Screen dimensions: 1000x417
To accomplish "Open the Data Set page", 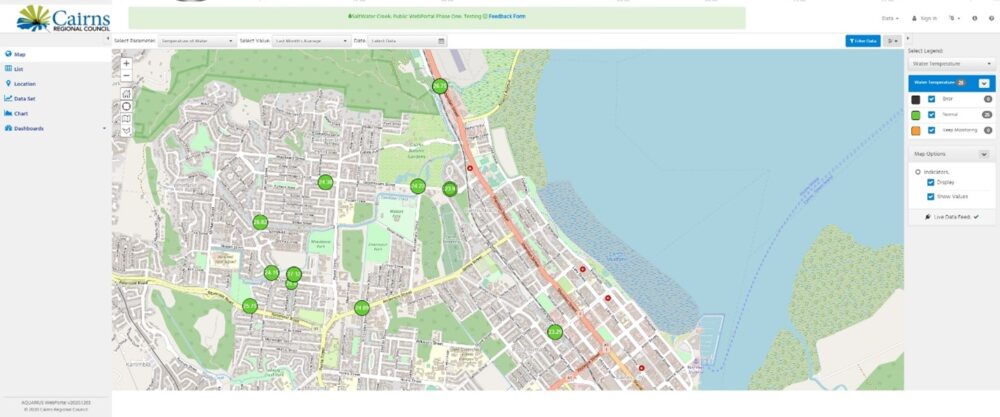I will coord(25,99).
